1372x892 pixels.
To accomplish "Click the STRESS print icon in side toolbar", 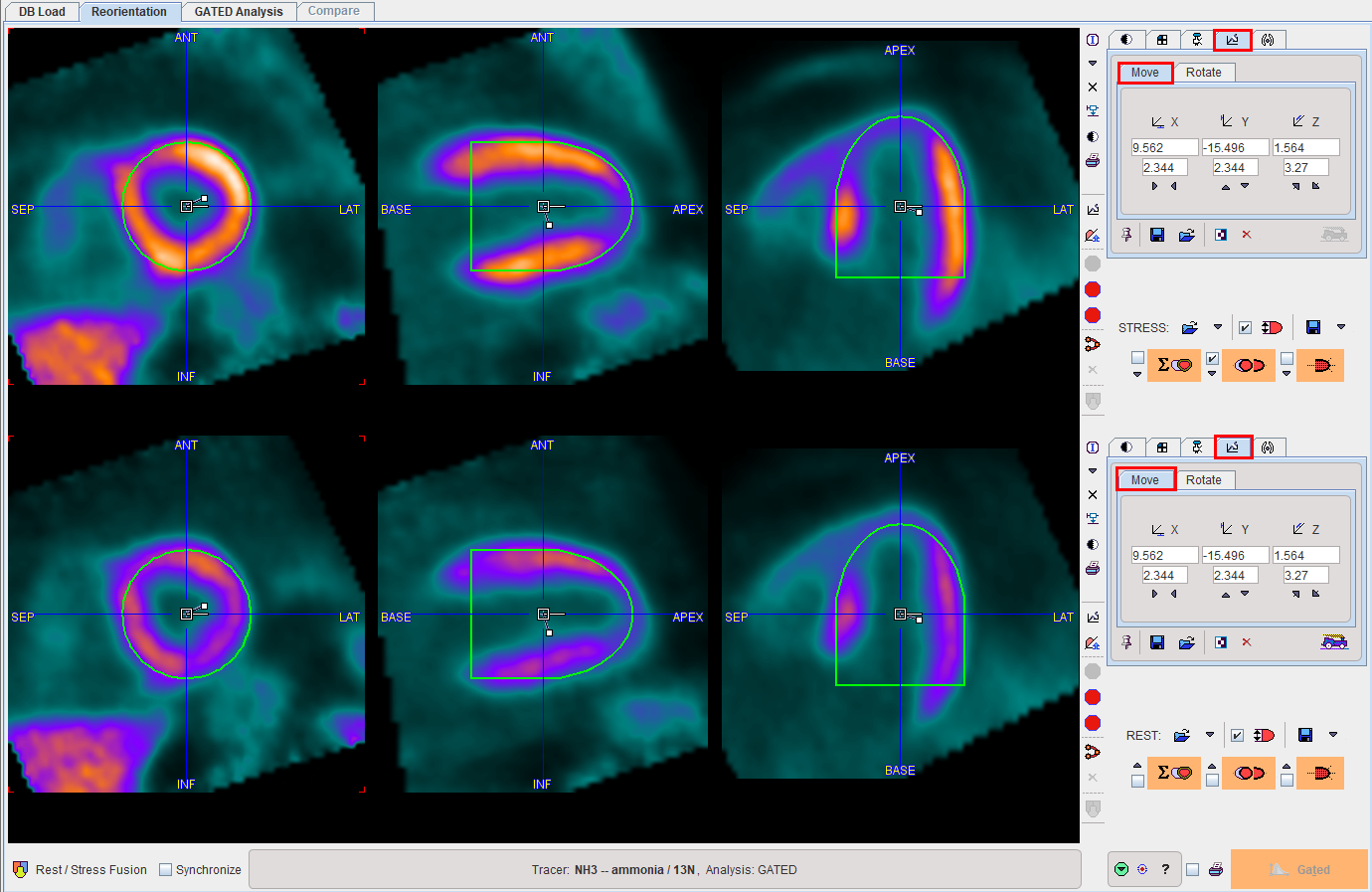I will (1093, 161).
